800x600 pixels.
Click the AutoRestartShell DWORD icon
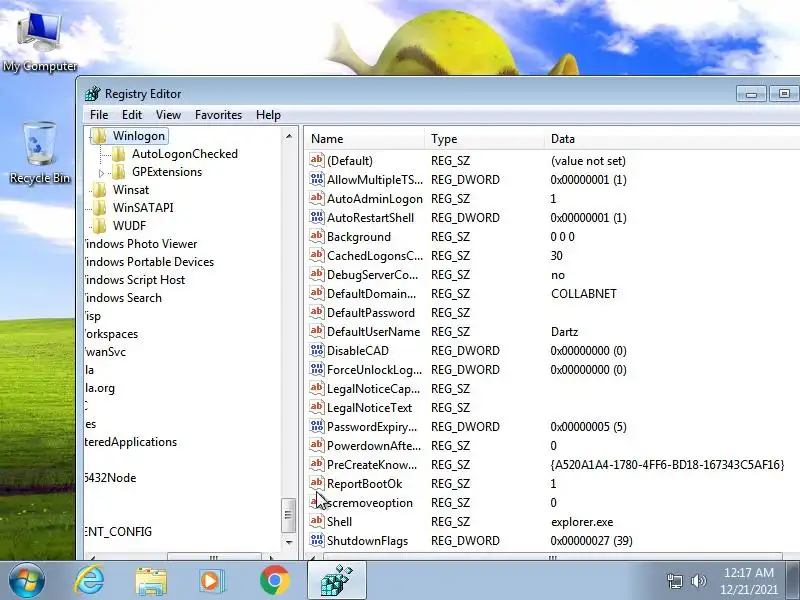pos(316,217)
